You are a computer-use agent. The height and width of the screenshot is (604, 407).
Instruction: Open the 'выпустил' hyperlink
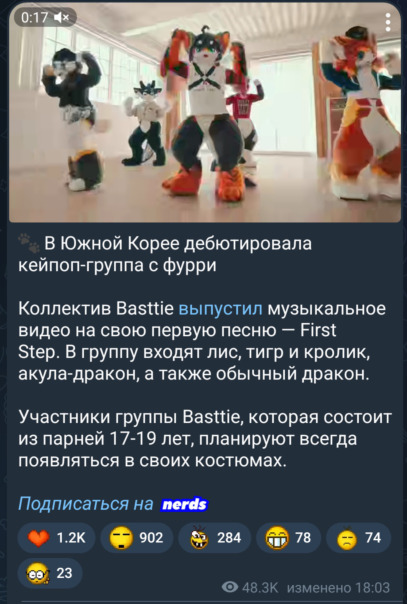[221, 309]
